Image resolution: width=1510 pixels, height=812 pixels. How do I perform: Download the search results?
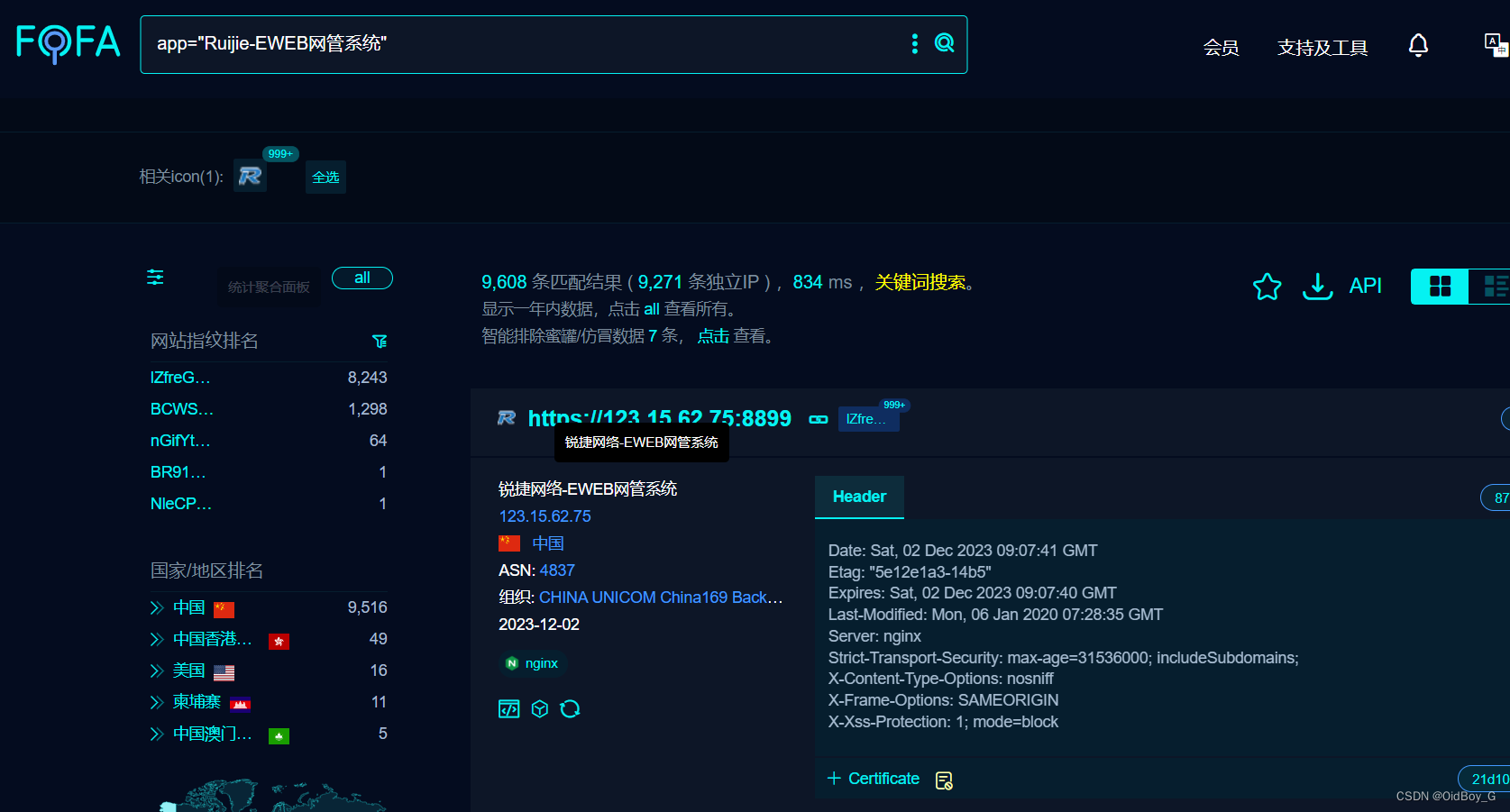[x=1317, y=287]
